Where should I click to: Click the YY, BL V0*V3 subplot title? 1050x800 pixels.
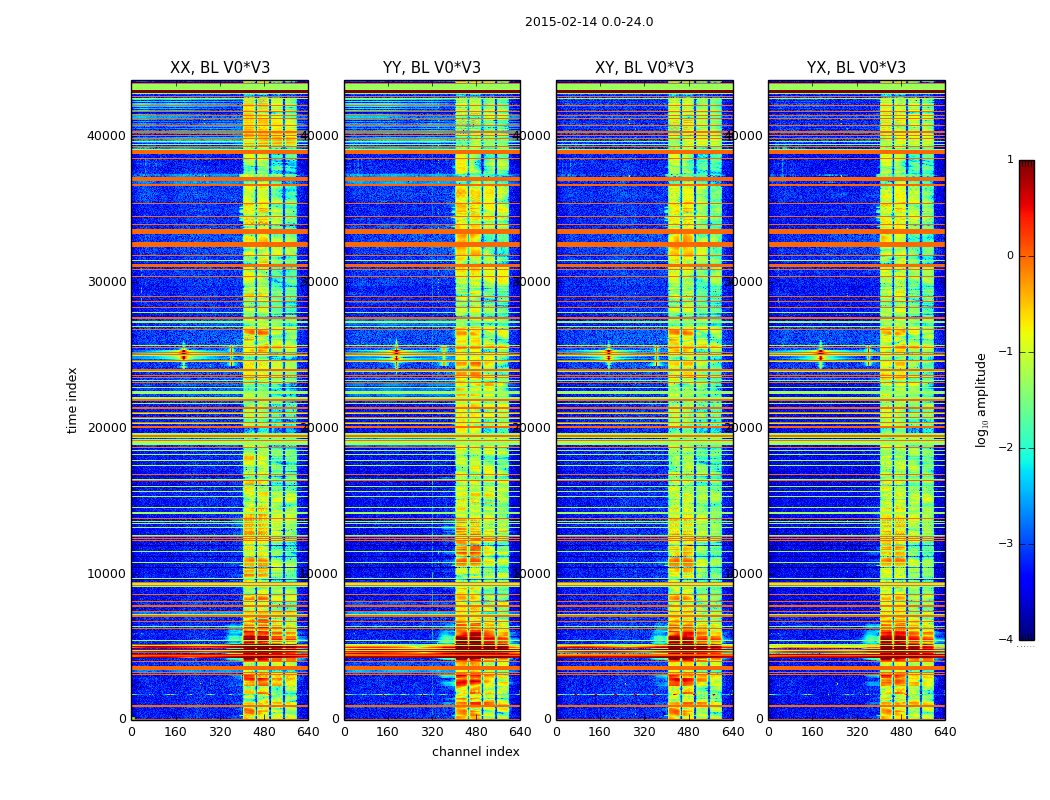[432, 68]
